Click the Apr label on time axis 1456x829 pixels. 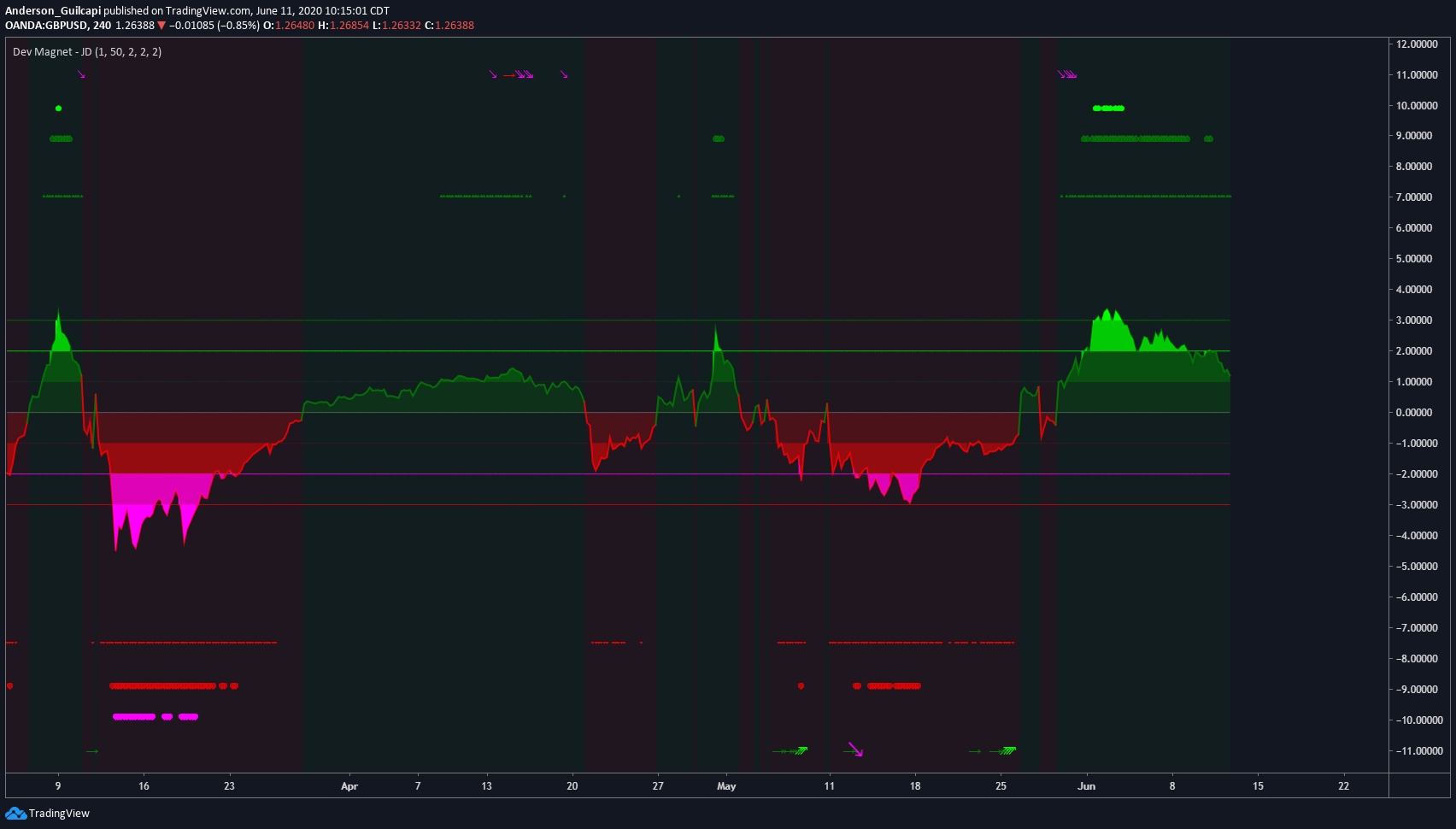coord(349,786)
